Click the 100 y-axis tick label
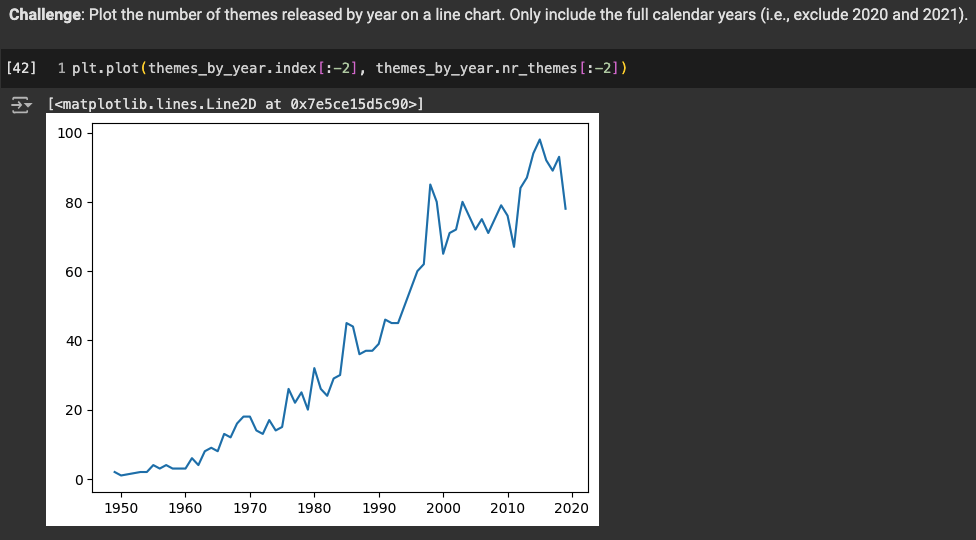976x540 pixels. (x=70, y=133)
